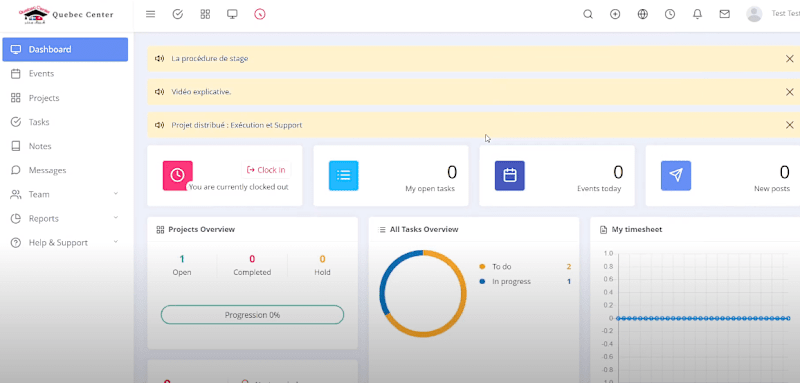This screenshot has height=383, width=800.
Task: Open the language globe icon
Action: (x=643, y=14)
